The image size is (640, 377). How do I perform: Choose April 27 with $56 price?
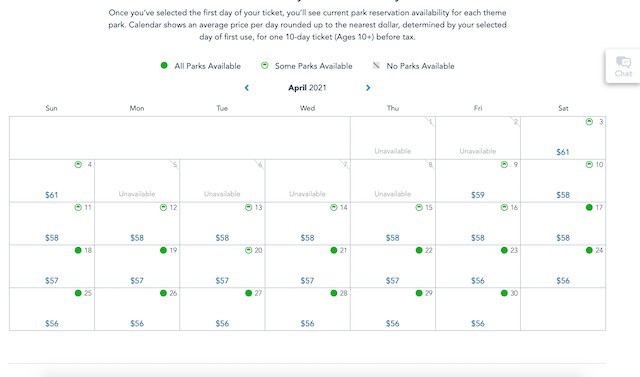222,309
